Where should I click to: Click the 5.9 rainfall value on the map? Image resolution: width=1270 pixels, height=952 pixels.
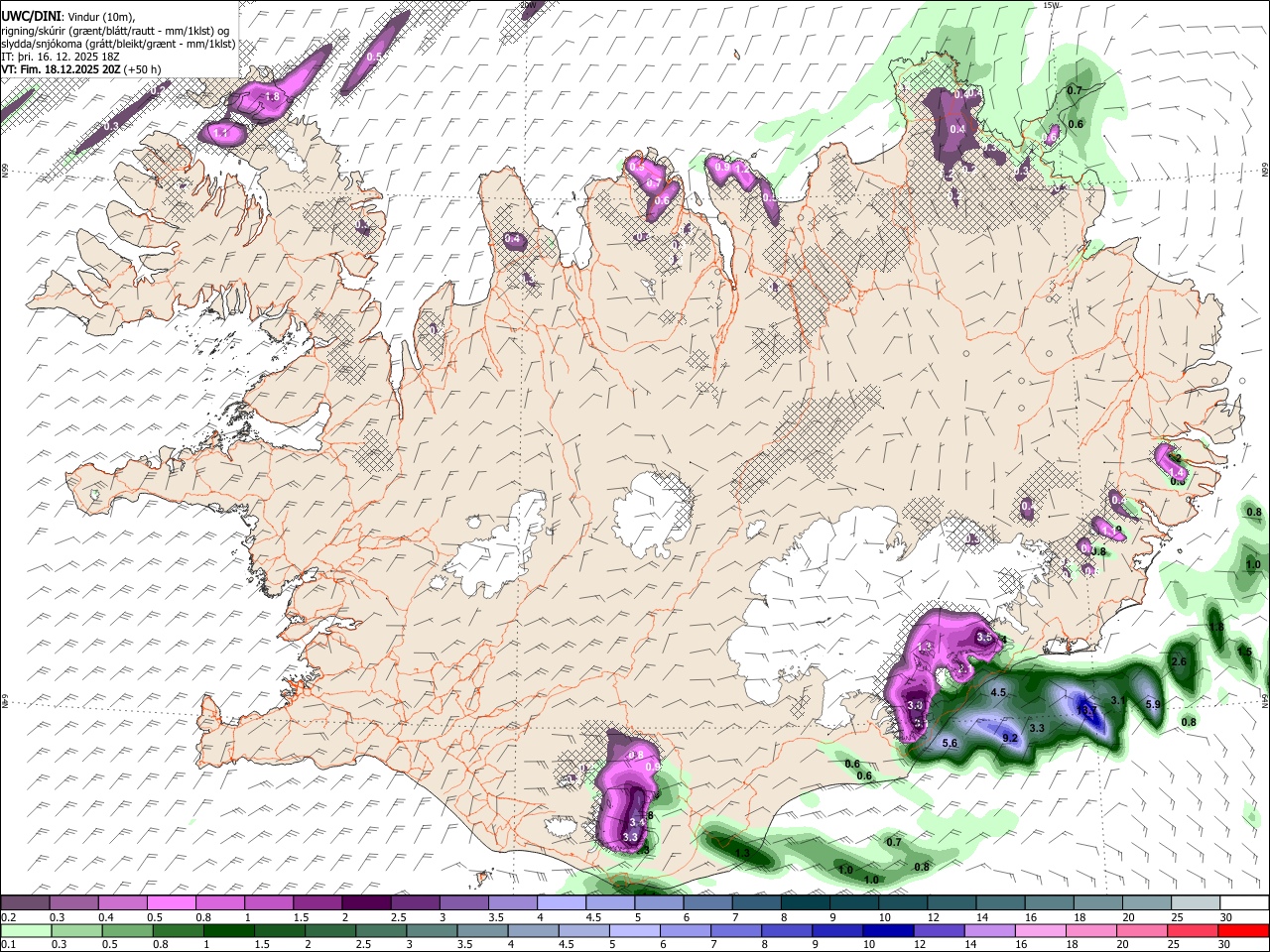click(x=1153, y=704)
